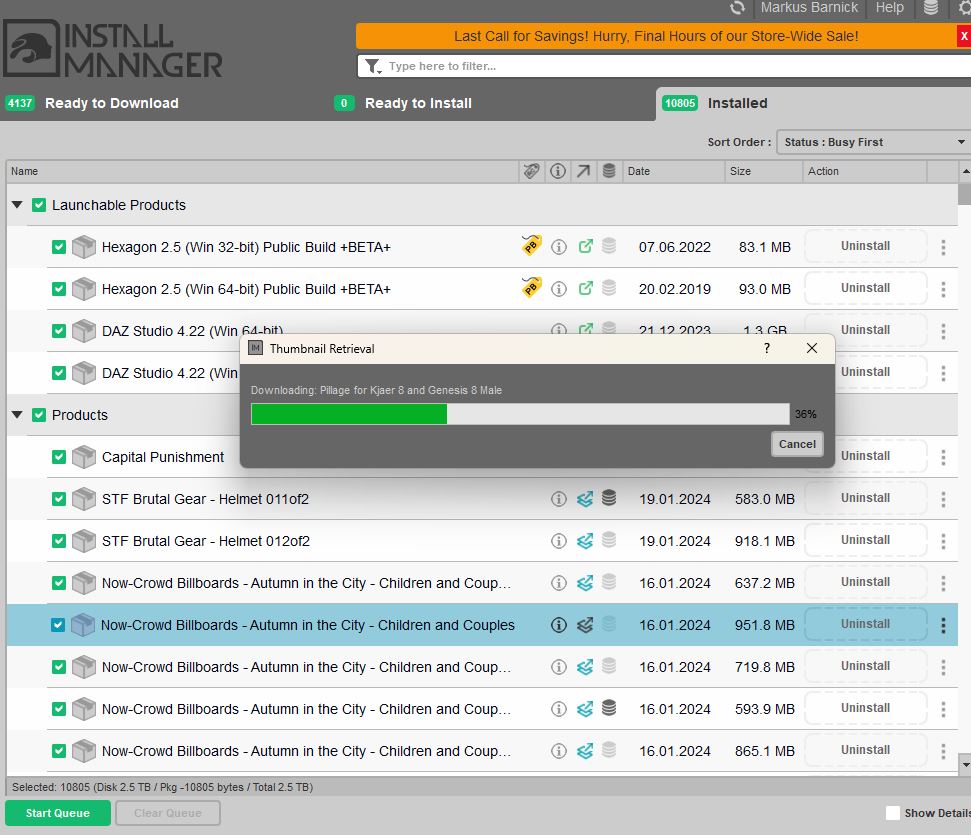The image size is (971, 835).
Task: Open info for selected Children and Couples row
Action: [x=559, y=625]
